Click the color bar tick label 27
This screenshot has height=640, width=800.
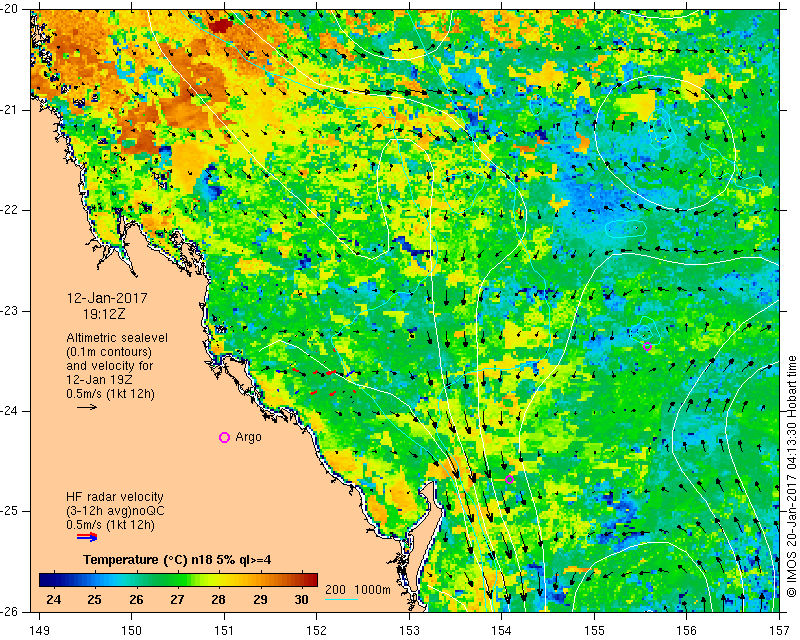(x=177, y=600)
